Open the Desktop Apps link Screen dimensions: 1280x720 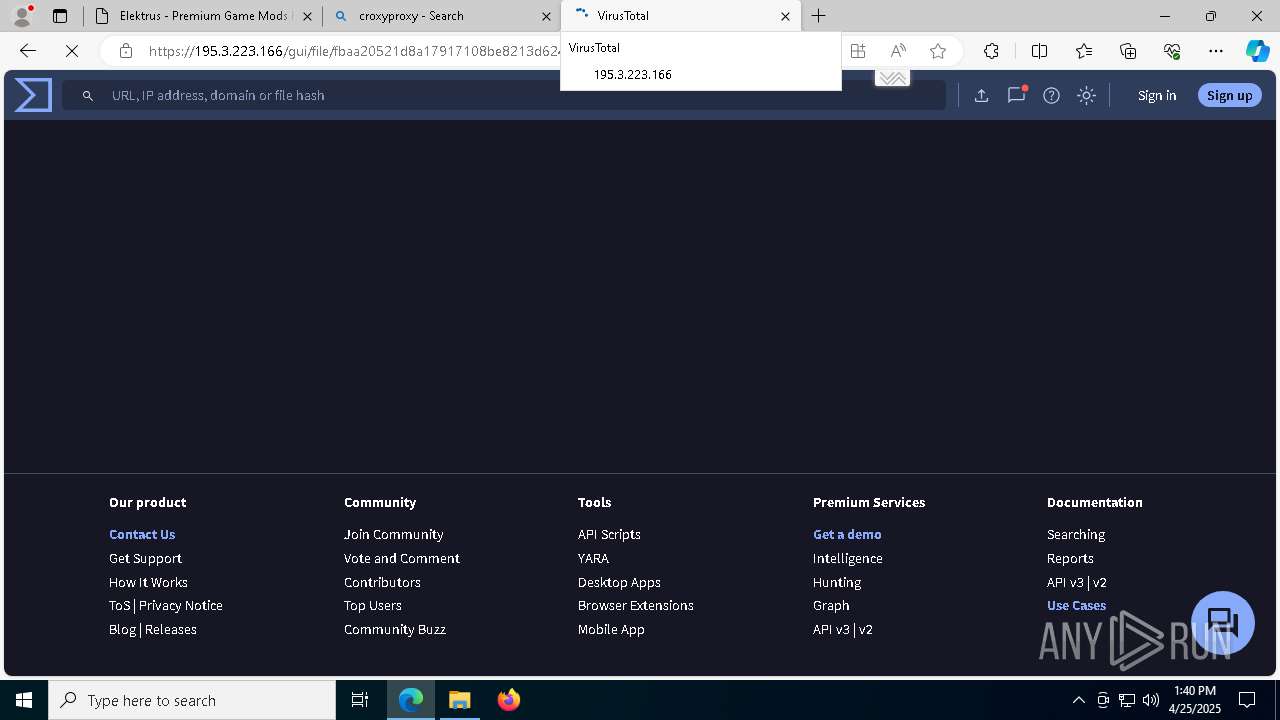619,582
